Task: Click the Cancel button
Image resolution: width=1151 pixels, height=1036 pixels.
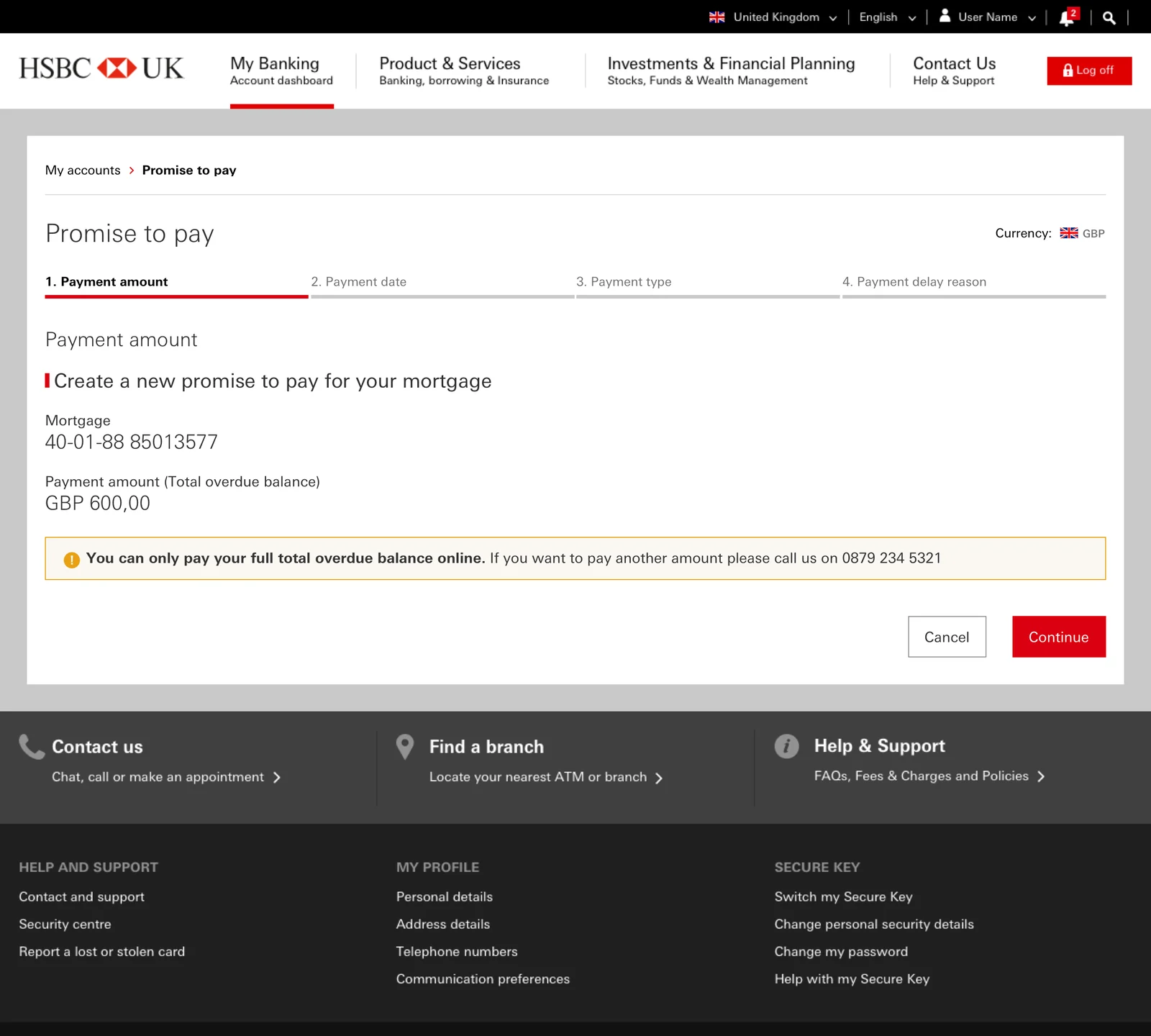Action: tap(947, 637)
